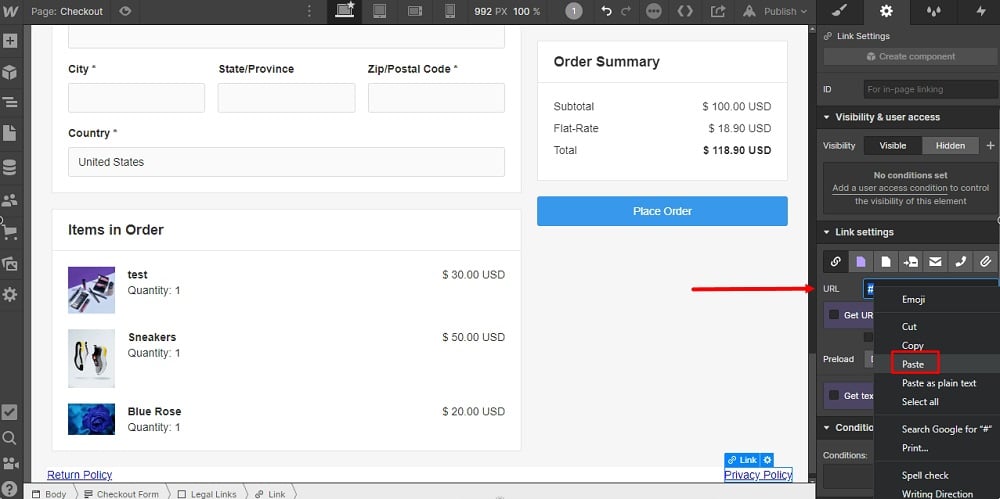
Task: Open the CMS collections panel
Action: pyautogui.click(x=10, y=168)
